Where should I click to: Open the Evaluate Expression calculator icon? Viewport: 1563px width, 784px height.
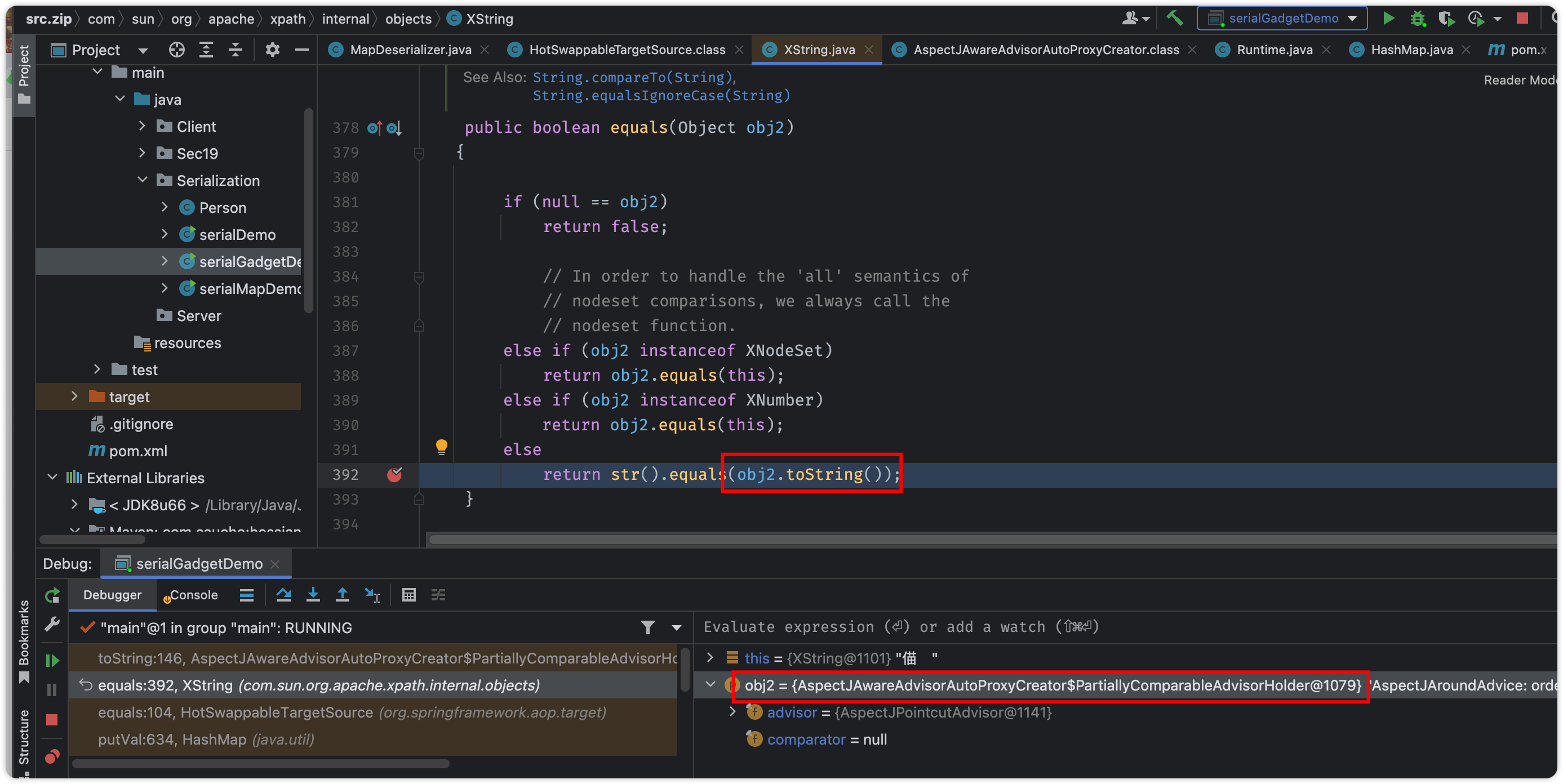pyautogui.click(x=409, y=595)
